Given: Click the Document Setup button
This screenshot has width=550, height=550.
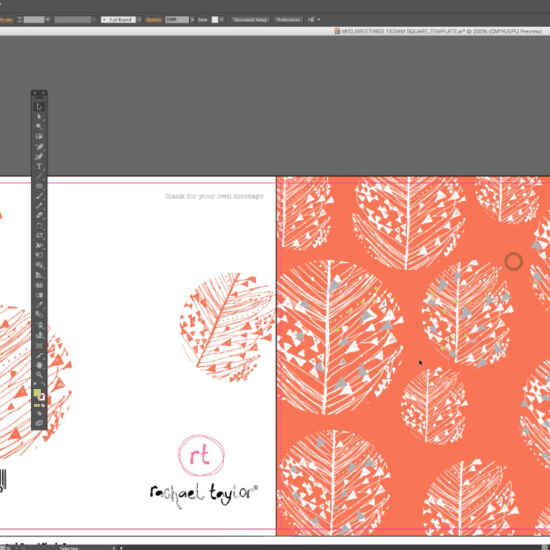Looking at the screenshot, I should pyautogui.click(x=250, y=20).
